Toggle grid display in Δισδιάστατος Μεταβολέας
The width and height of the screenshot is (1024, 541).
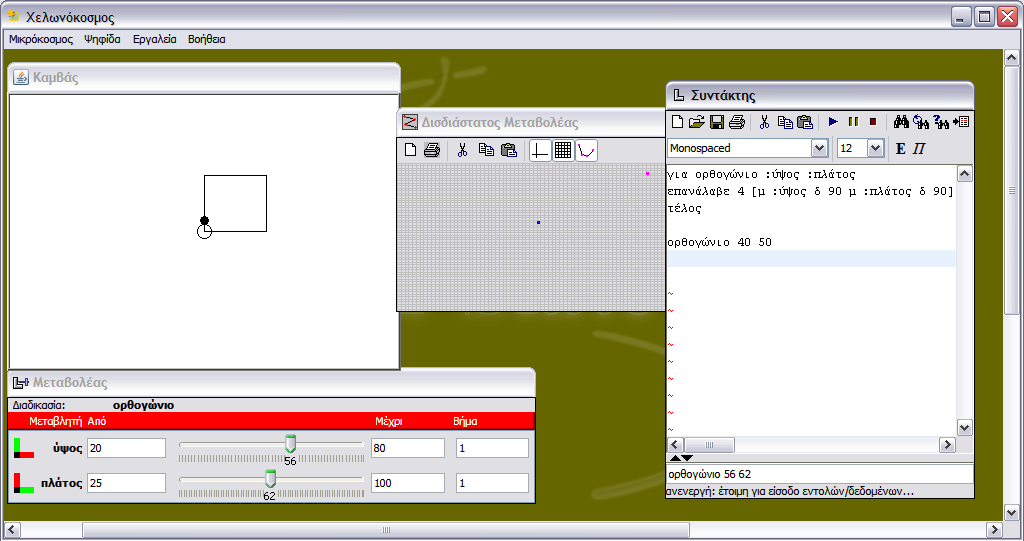563,151
